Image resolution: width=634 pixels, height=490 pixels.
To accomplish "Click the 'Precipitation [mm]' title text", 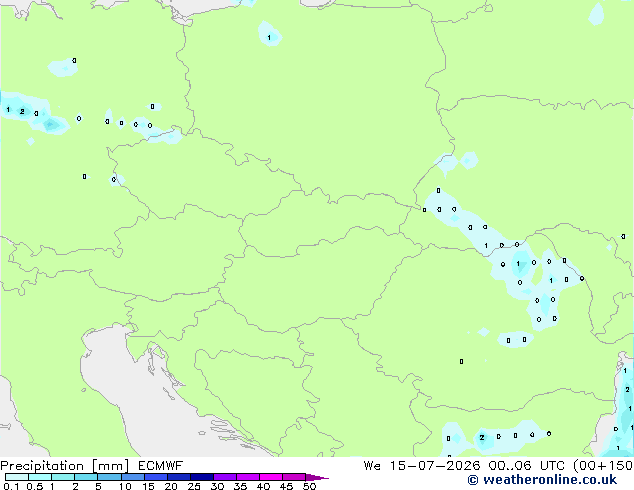I will pyautogui.click(x=65, y=466).
